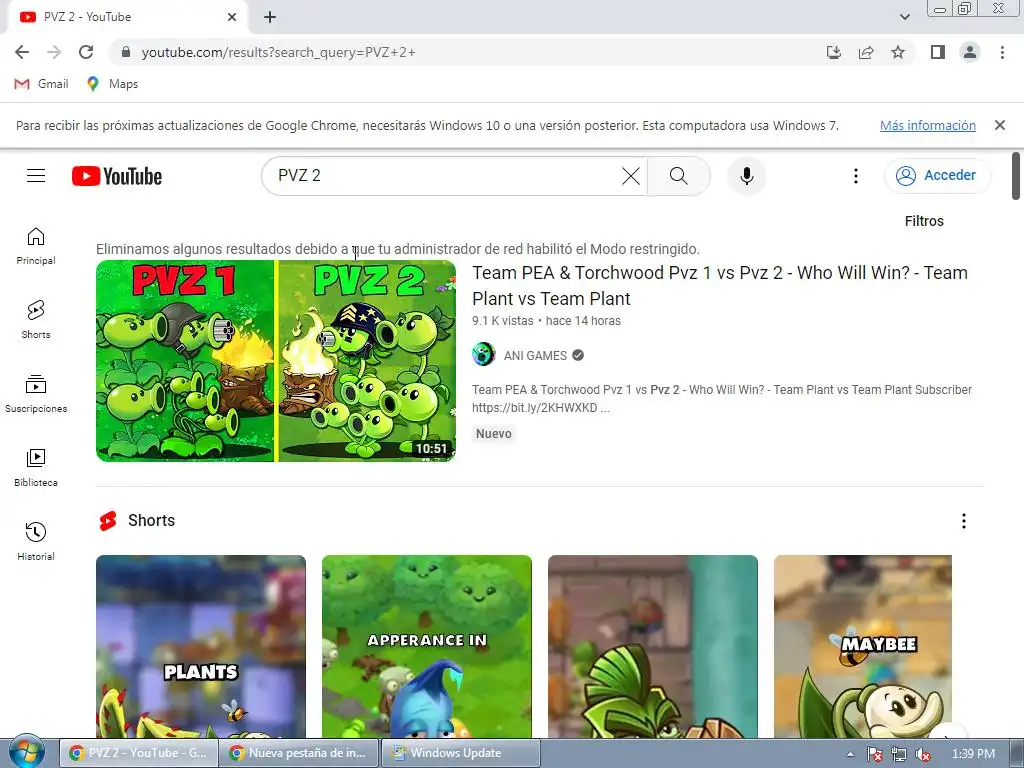This screenshot has height=768, width=1024.
Task: View site lock security info
Action: coord(126,52)
